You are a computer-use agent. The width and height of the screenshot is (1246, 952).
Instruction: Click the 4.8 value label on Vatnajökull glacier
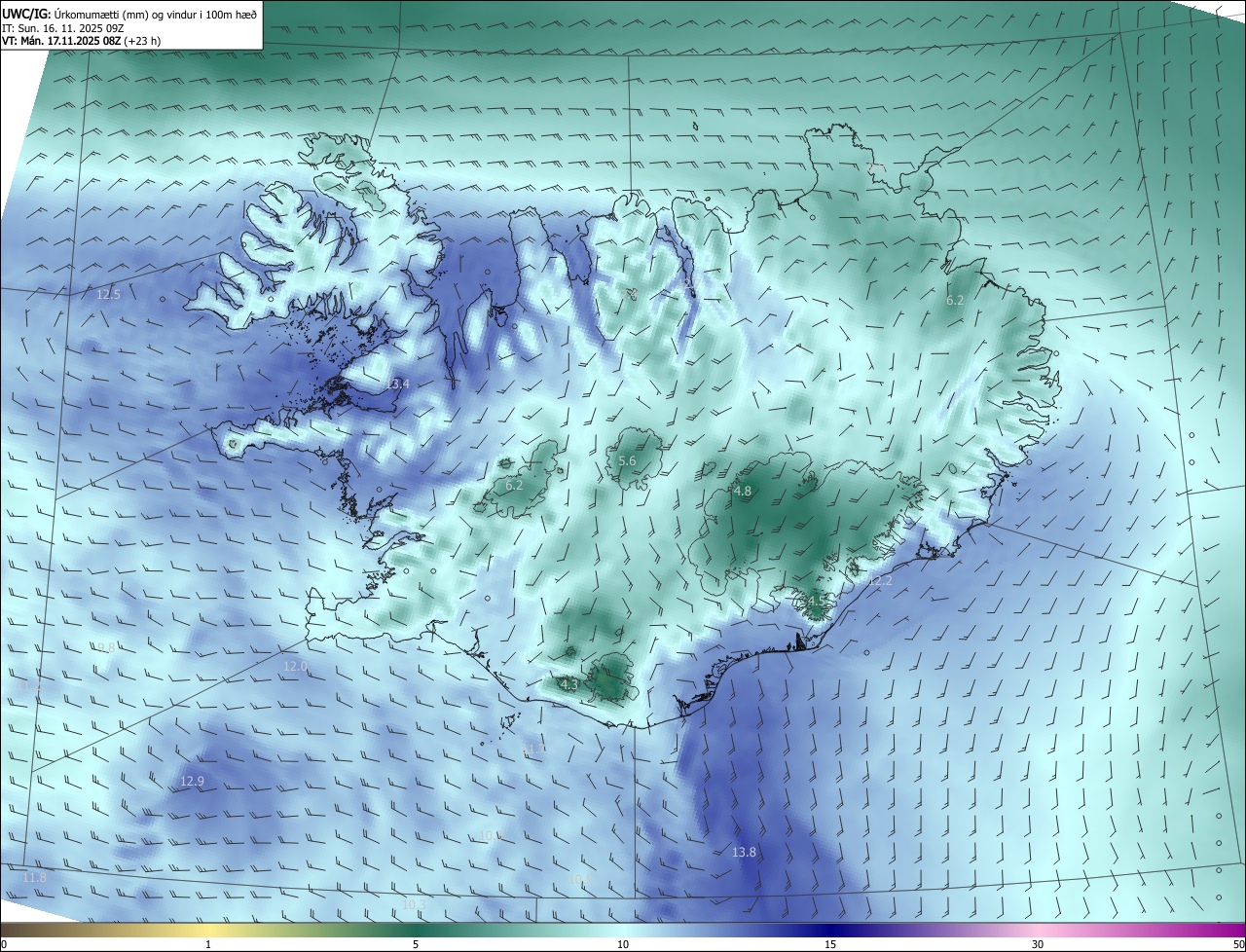[x=743, y=492]
